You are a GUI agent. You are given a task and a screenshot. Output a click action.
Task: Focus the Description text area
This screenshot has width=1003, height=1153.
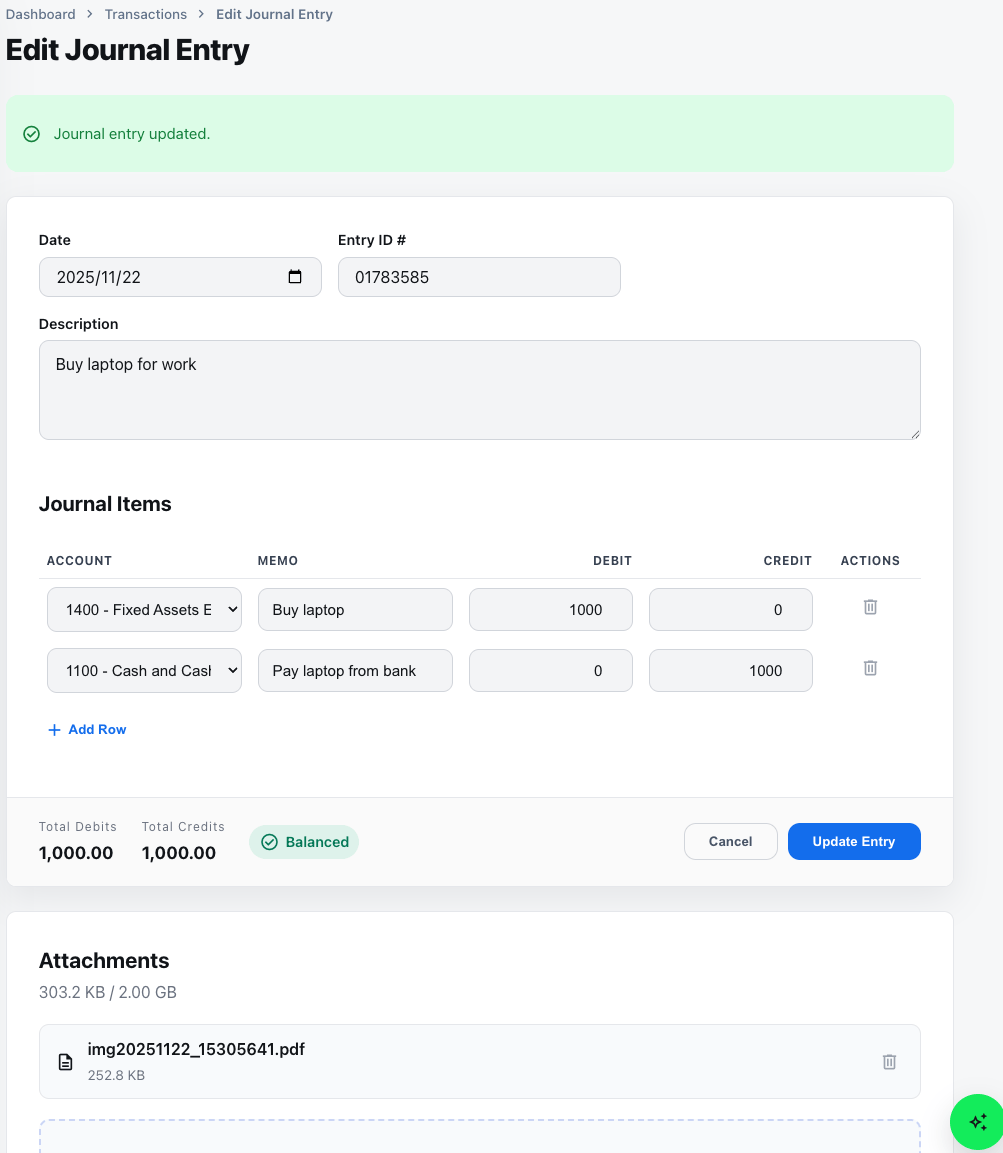pos(479,390)
